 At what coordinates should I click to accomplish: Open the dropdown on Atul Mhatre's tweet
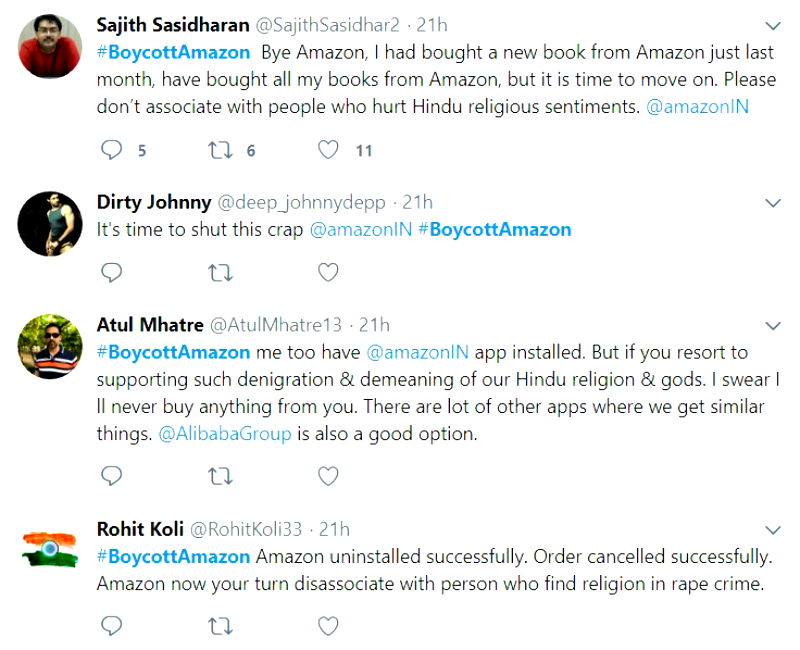[772, 326]
